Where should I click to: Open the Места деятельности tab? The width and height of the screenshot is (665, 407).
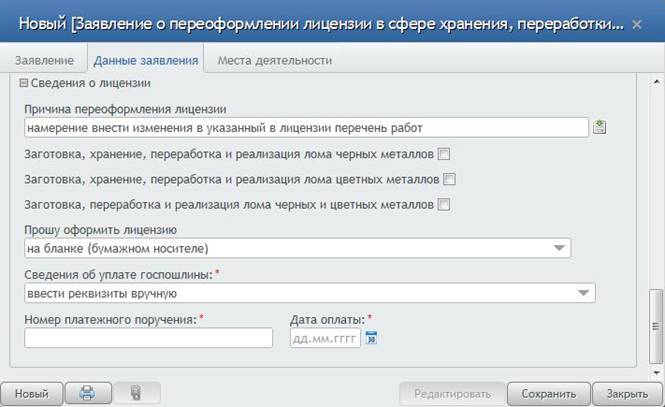(275, 61)
